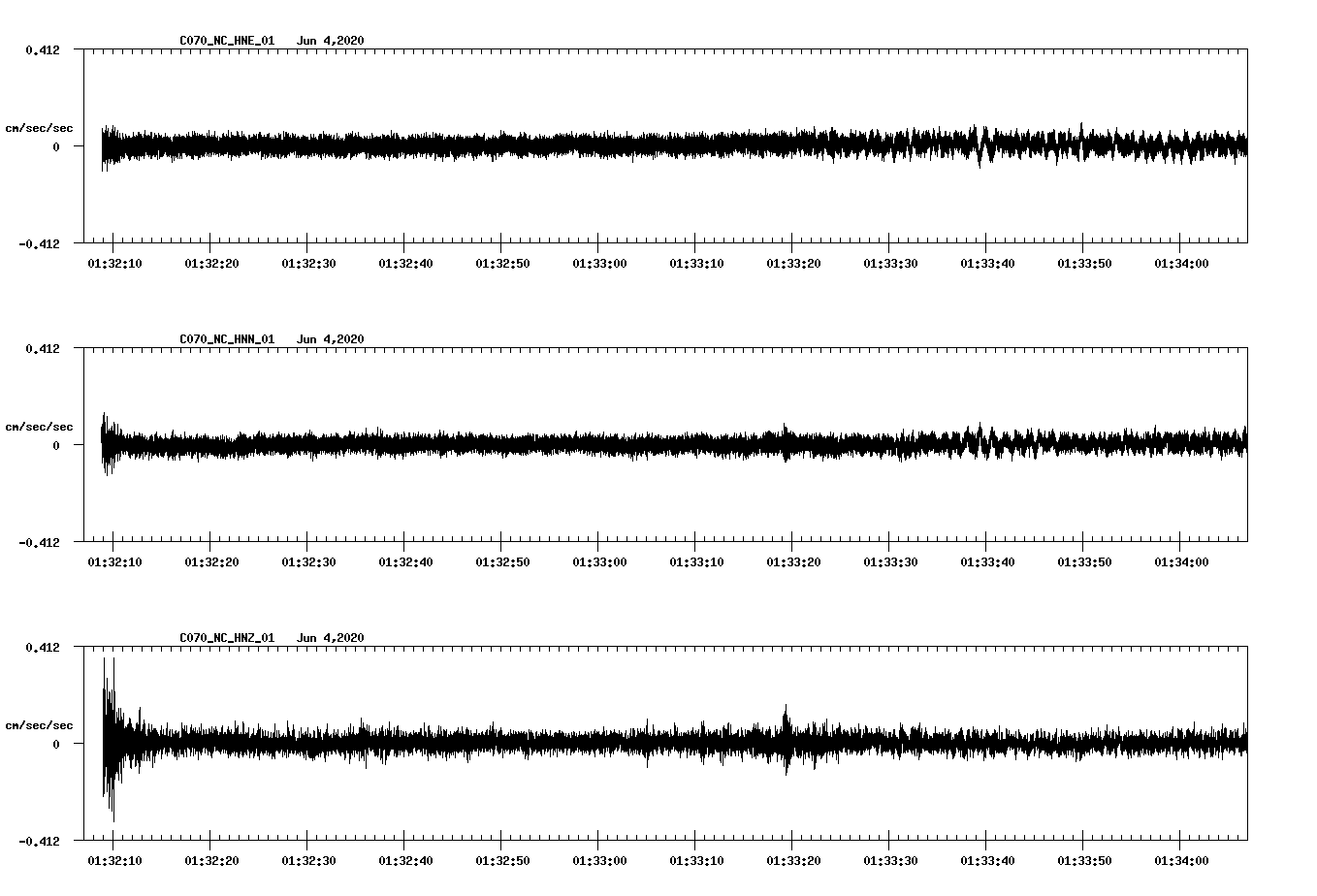
Task: Click the 01:33:50 time label under HNN plot
Action: [x=1084, y=562]
